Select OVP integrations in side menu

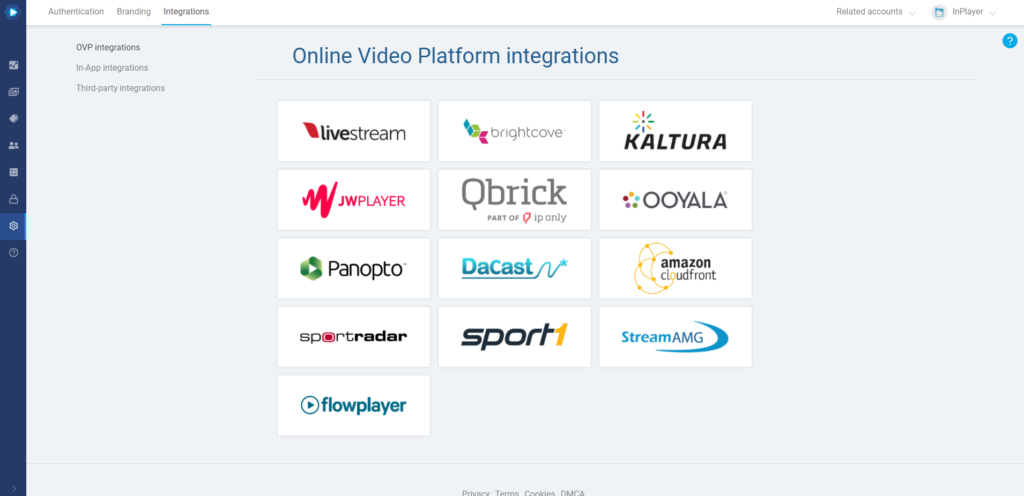click(x=108, y=48)
